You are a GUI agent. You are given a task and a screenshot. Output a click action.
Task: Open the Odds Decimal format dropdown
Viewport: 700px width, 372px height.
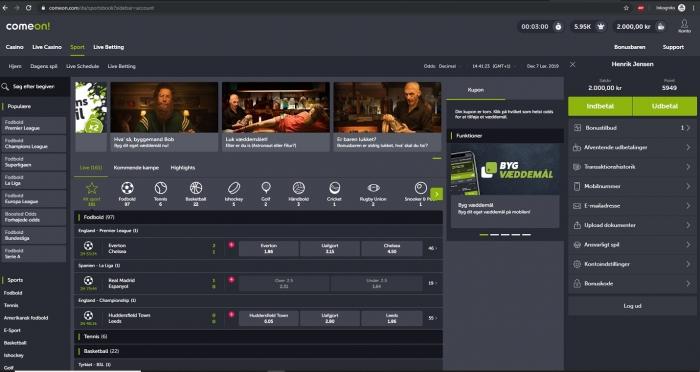[x=442, y=66]
